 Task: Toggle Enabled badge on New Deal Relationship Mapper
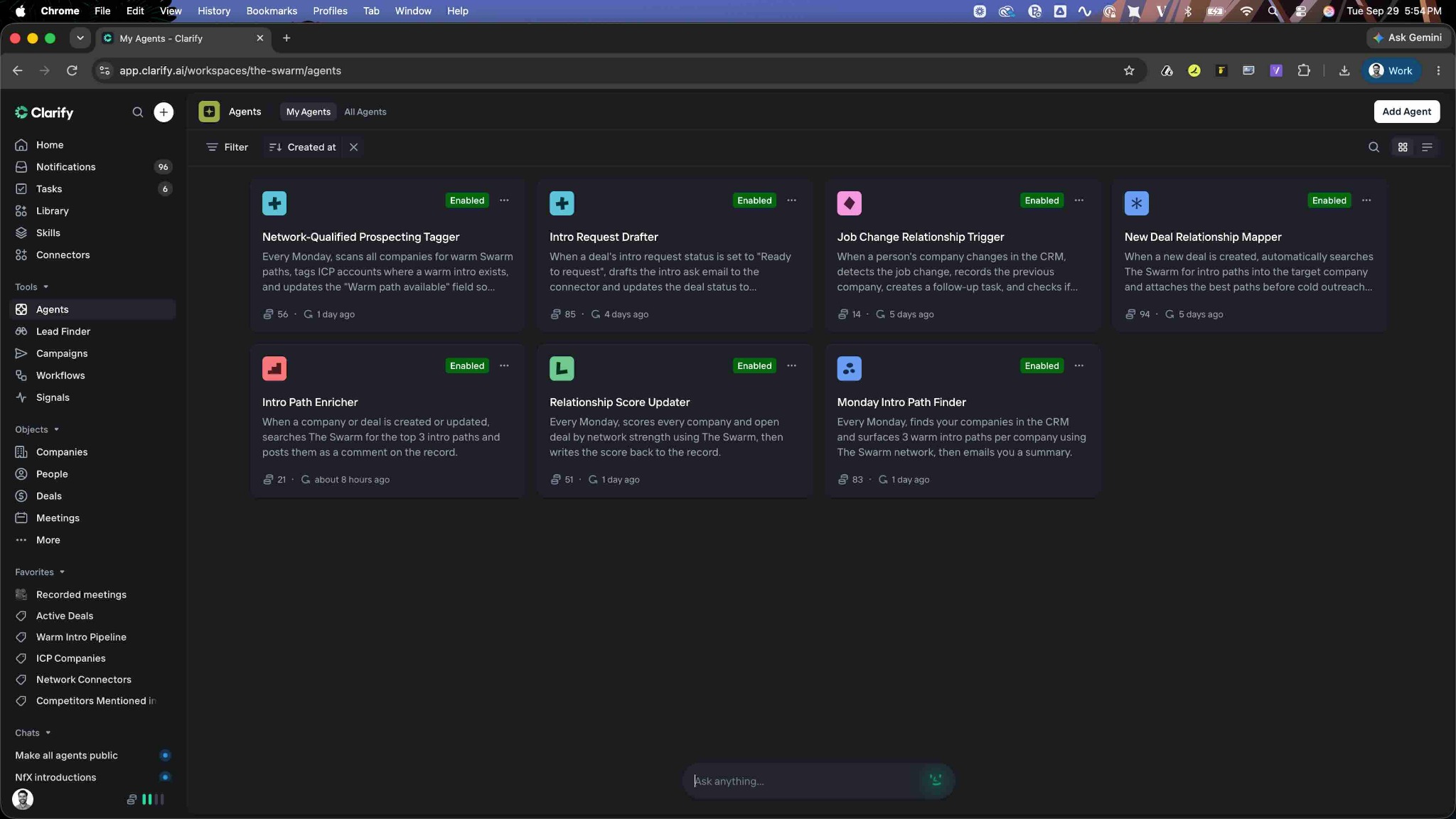(x=1329, y=200)
